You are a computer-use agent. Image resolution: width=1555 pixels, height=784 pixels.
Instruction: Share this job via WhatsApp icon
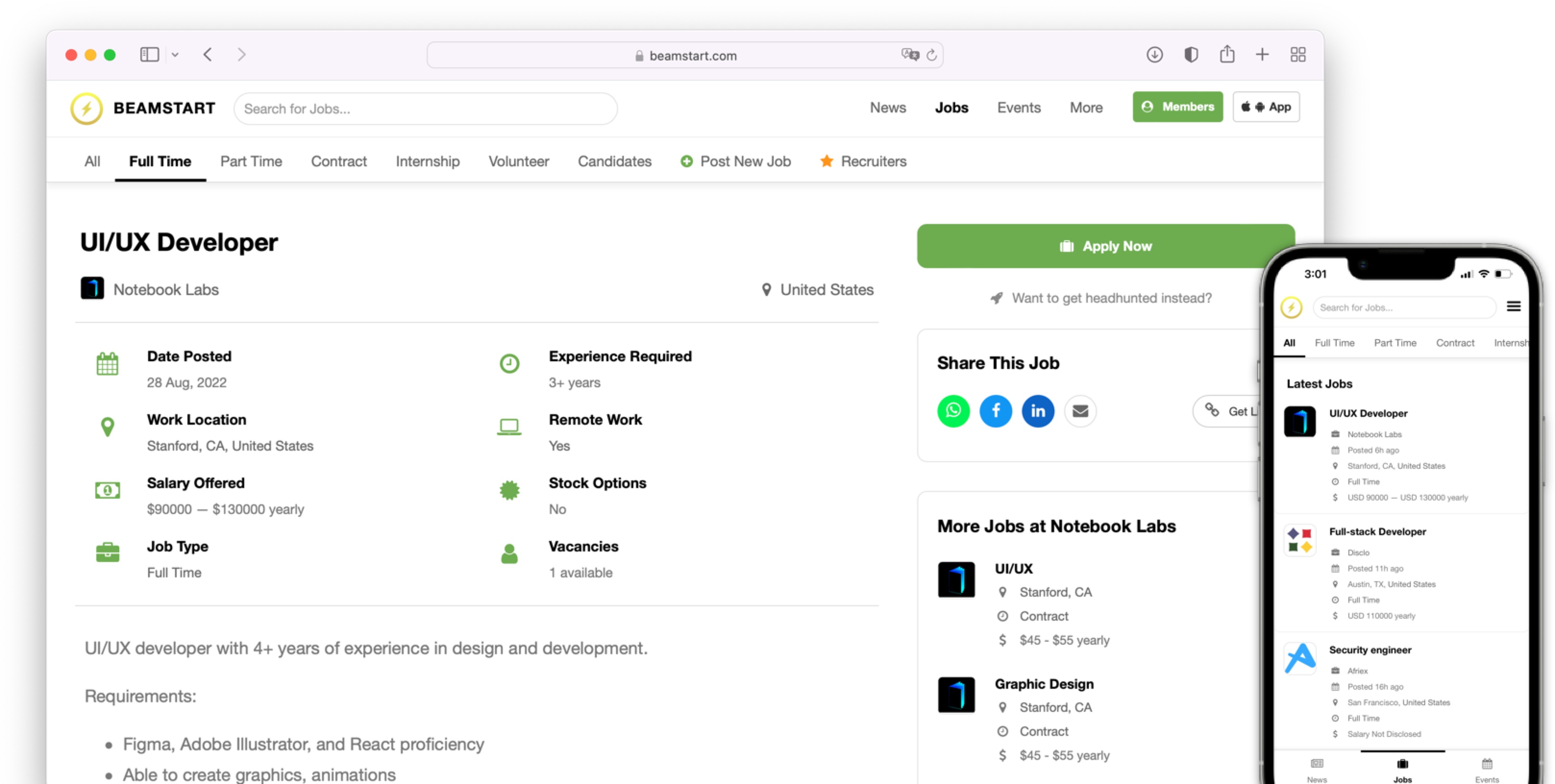(x=953, y=411)
